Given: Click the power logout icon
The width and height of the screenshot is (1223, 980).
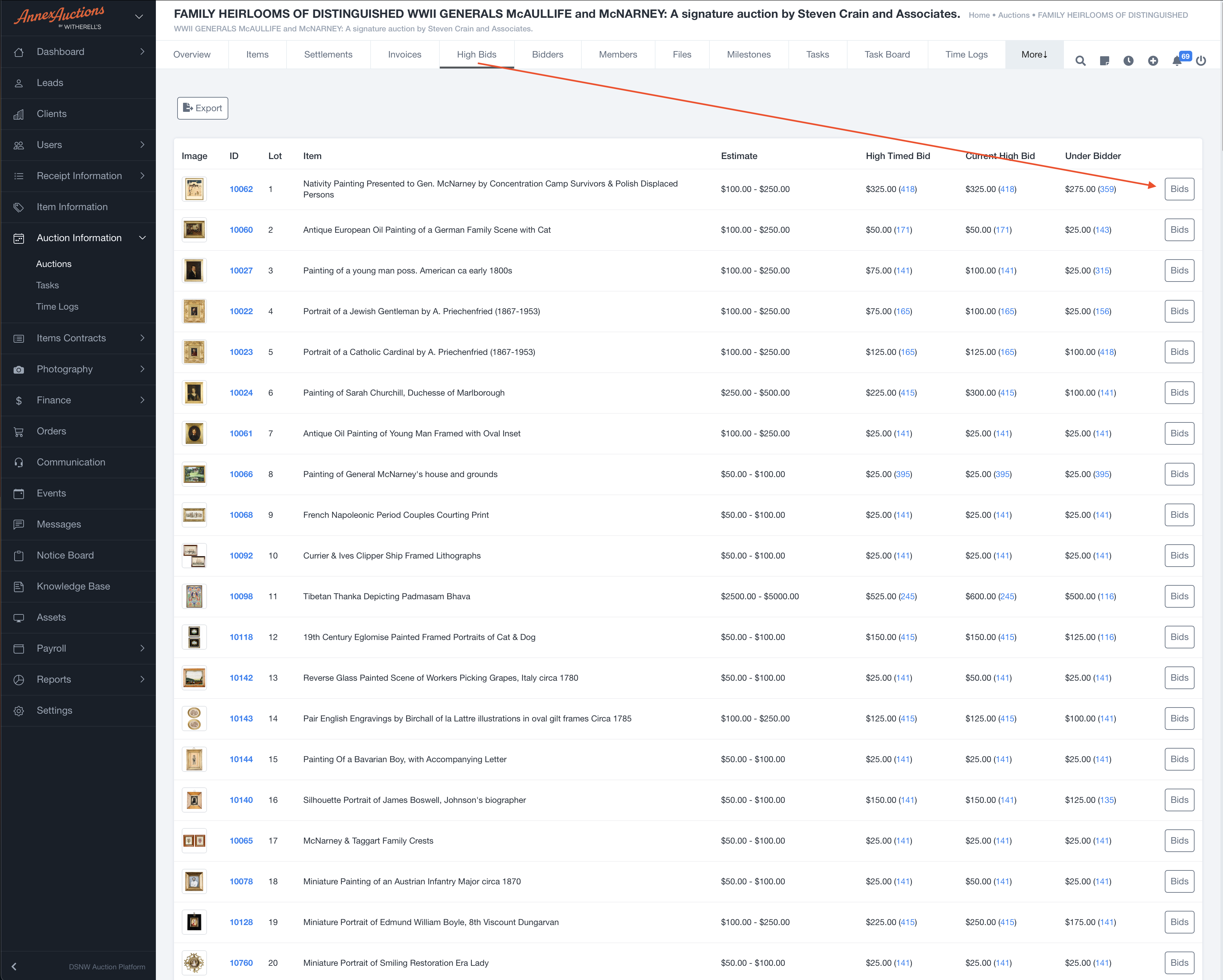Looking at the screenshot, I should [1201, 61].
